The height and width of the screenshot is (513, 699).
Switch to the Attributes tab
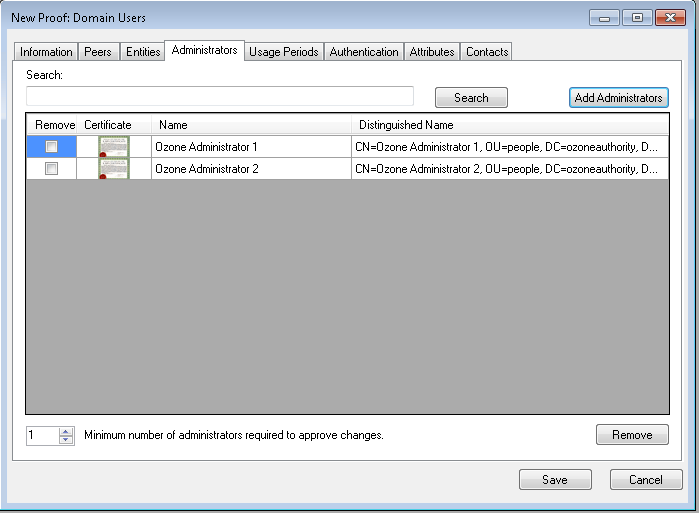(432, 52)
